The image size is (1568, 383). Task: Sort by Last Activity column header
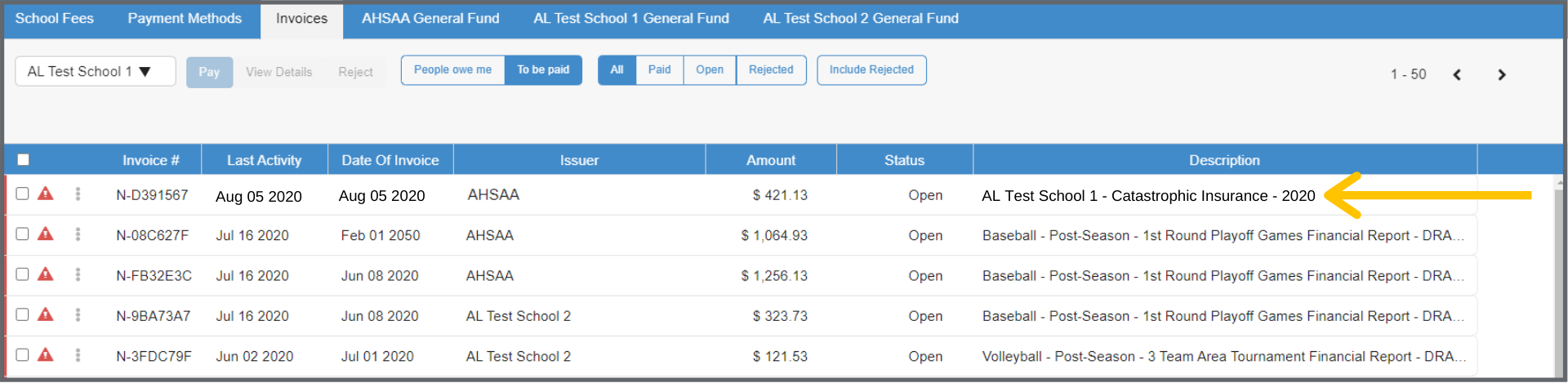point(264,160)
